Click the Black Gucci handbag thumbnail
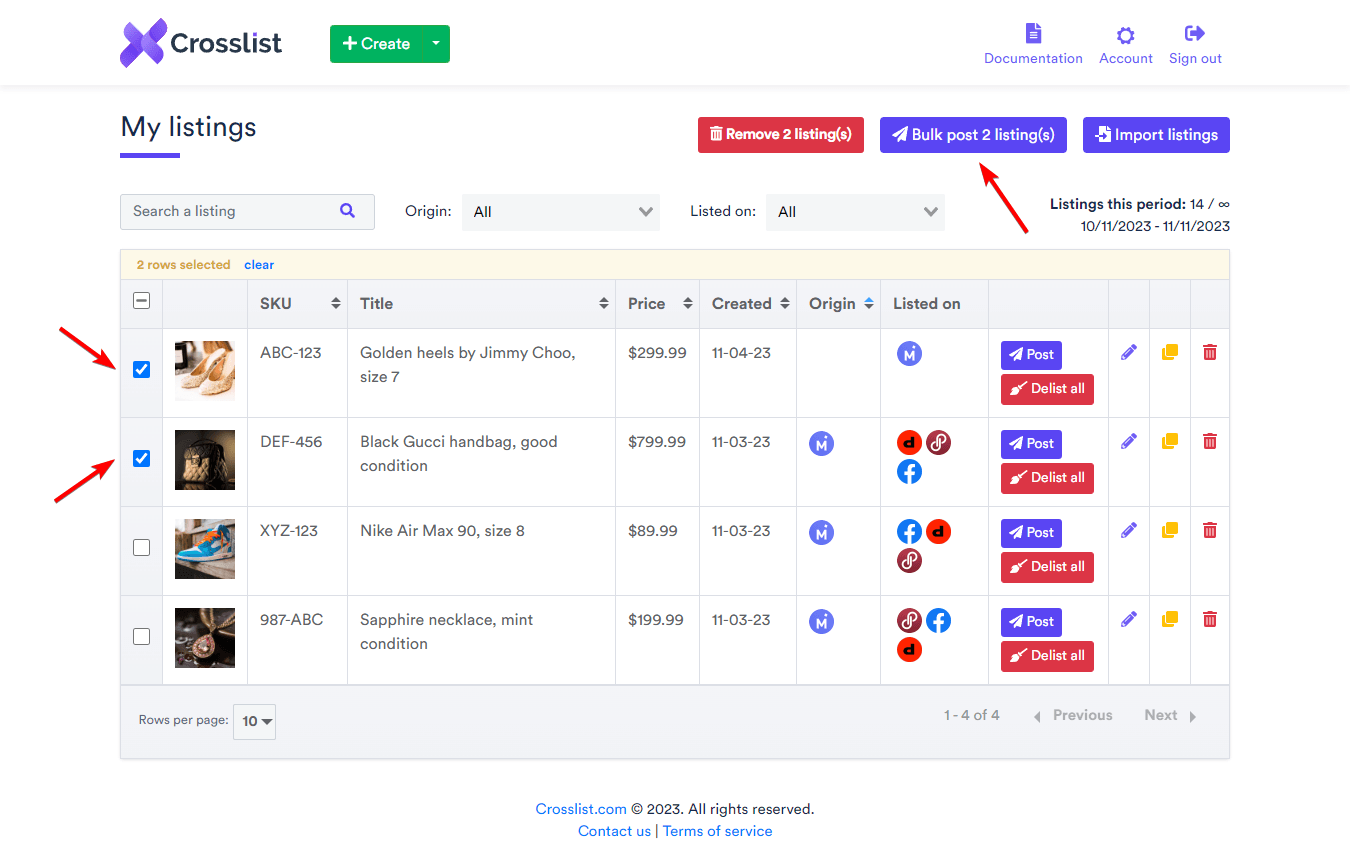The height and width of the screenshot is (850, 1350). [205, 460]
